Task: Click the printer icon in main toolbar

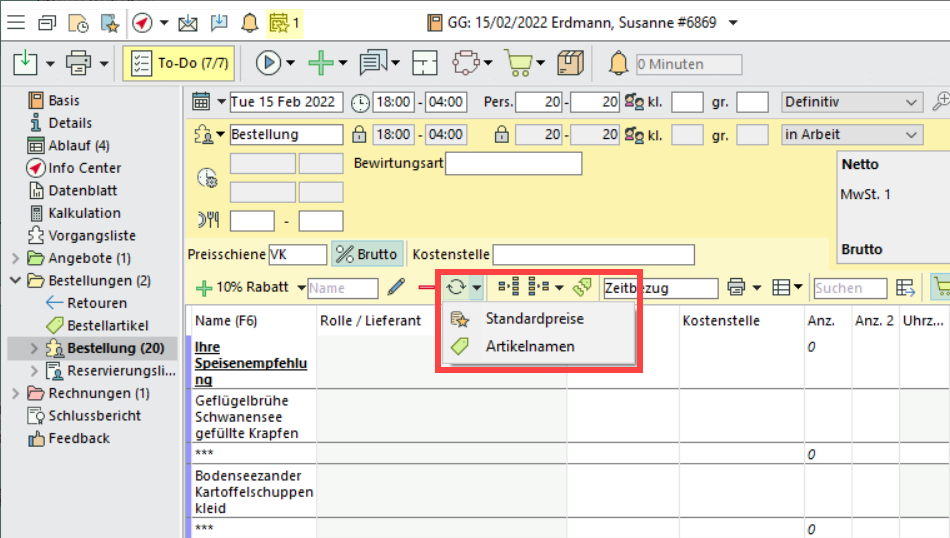Action: point(78,64)
